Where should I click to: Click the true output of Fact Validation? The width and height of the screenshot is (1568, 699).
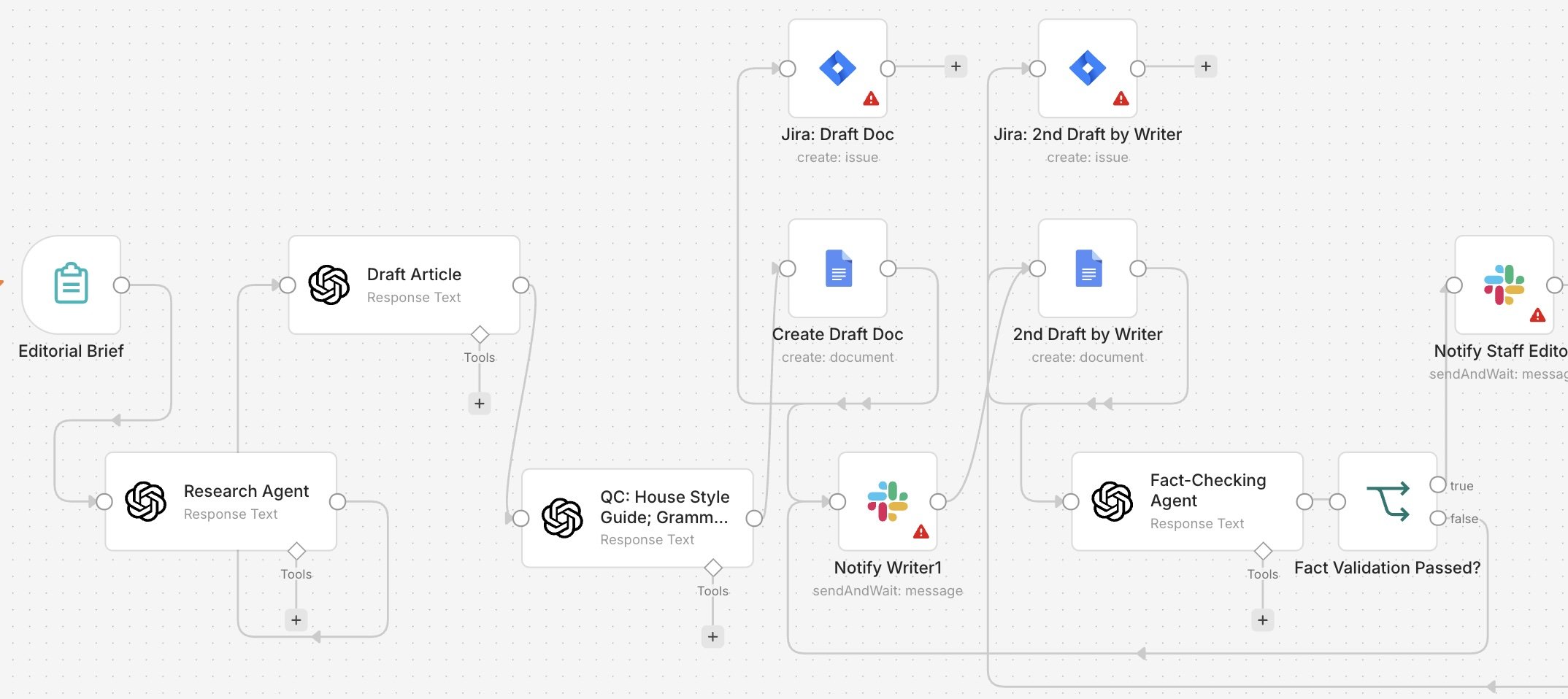[x=1438, y=484]
